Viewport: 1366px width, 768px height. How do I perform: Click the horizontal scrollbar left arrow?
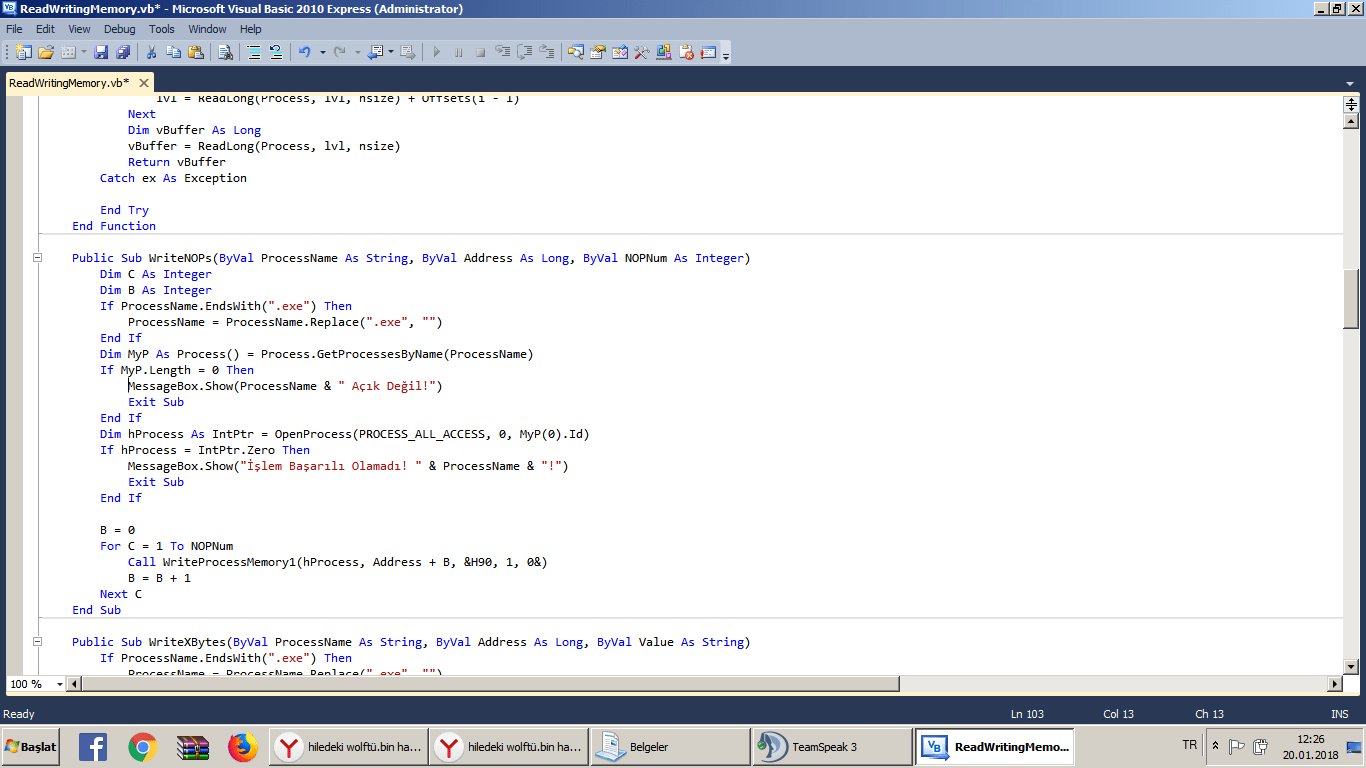click(75, 684)
